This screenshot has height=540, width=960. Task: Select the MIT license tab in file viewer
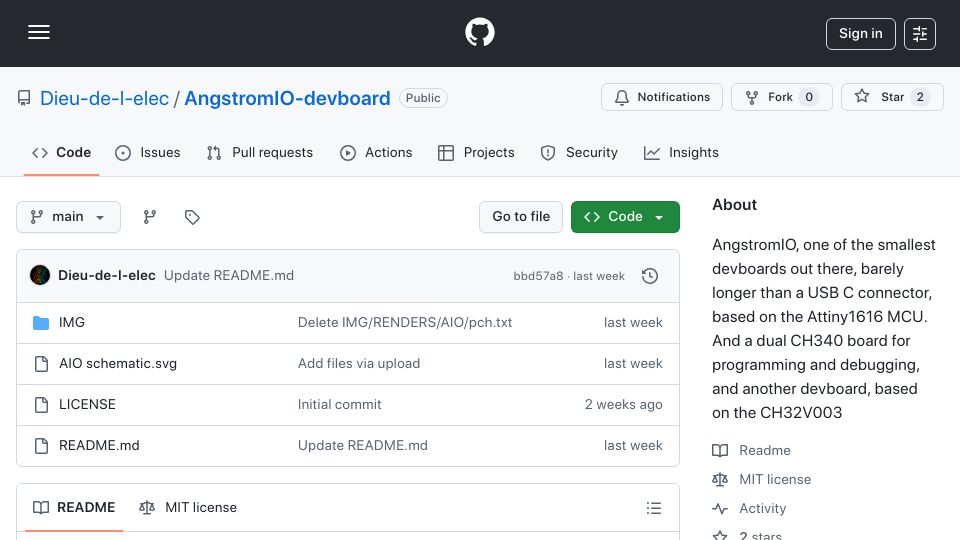tap(188, 508)
